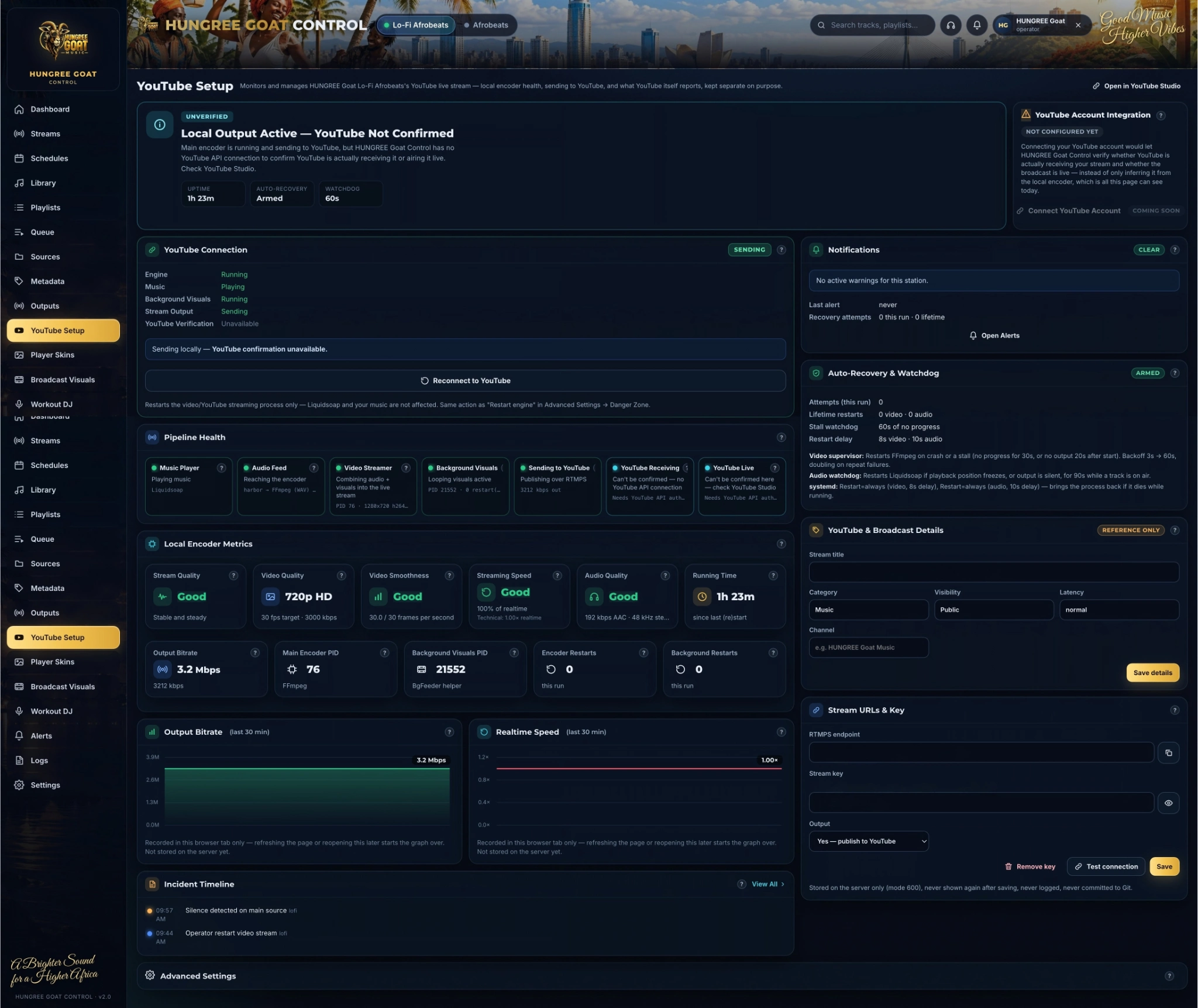Viewport: 1198px width, 1008px height.
Task: Click Connect YouTube Account link
Action: click(1069, 211)
